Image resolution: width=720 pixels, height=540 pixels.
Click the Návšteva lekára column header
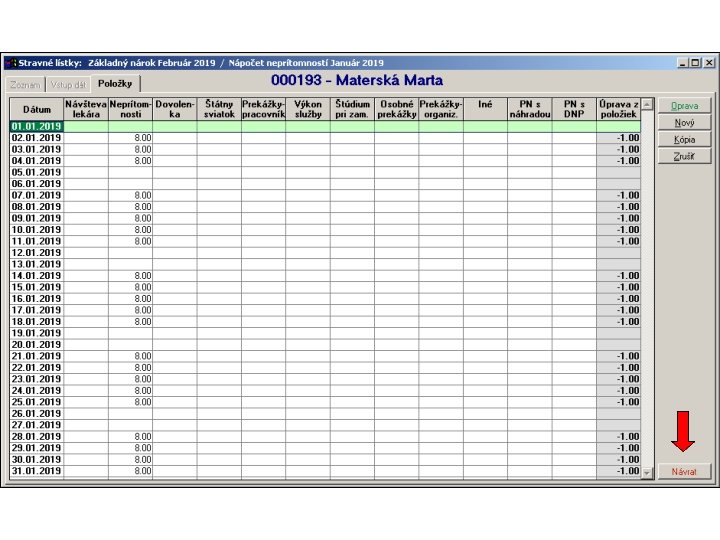[86, 109]
